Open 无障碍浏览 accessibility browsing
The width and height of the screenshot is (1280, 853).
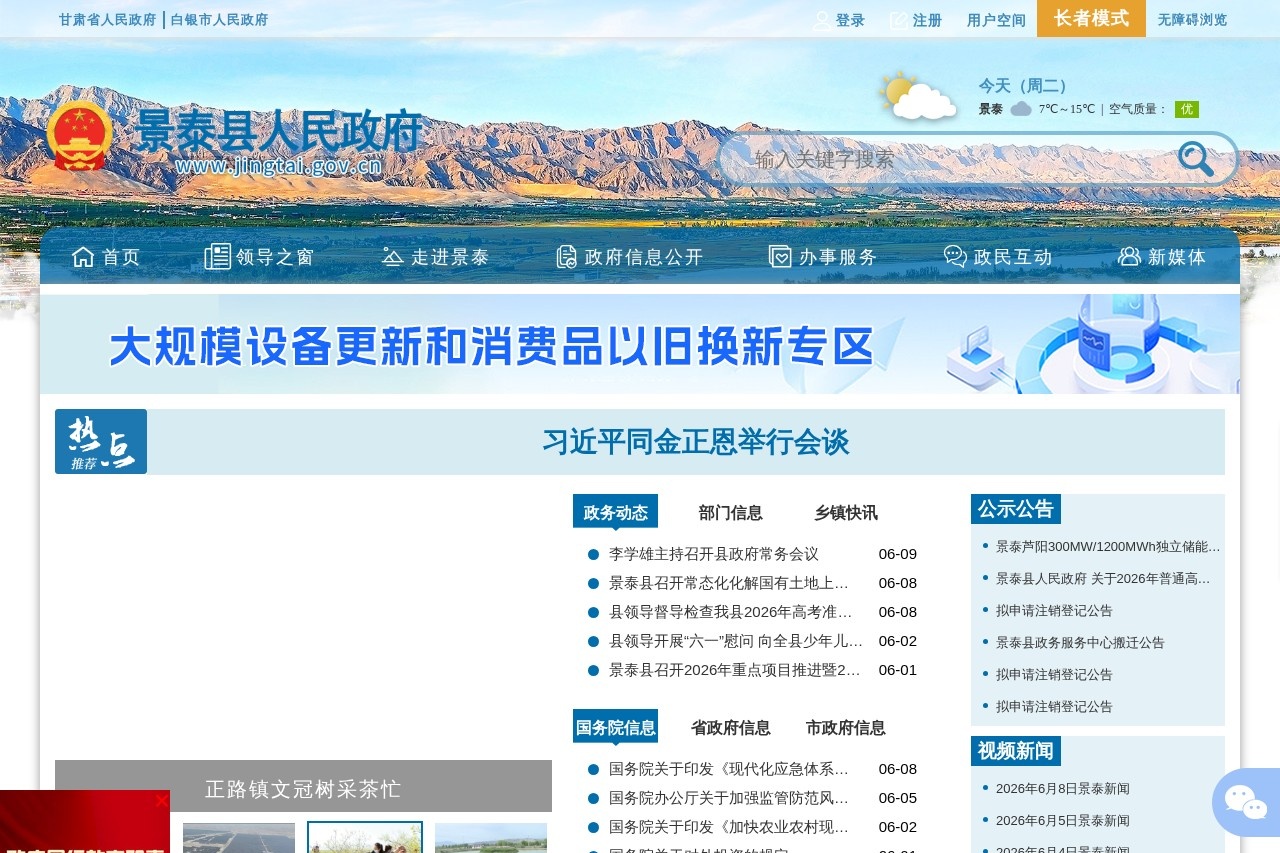point(1192,20)
